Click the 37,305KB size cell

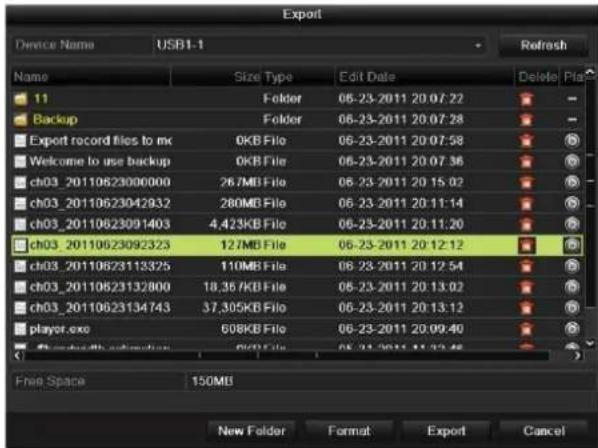click(232, 308)
